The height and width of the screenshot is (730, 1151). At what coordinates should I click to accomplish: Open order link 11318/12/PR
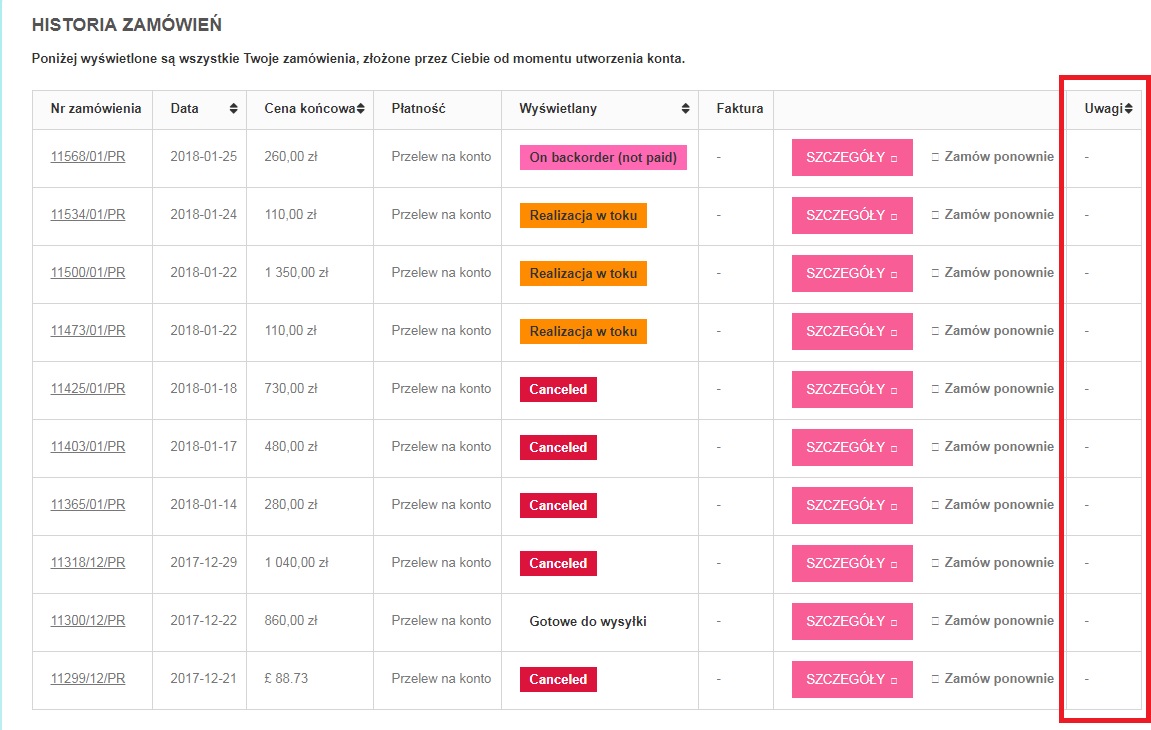click(88, 563)
